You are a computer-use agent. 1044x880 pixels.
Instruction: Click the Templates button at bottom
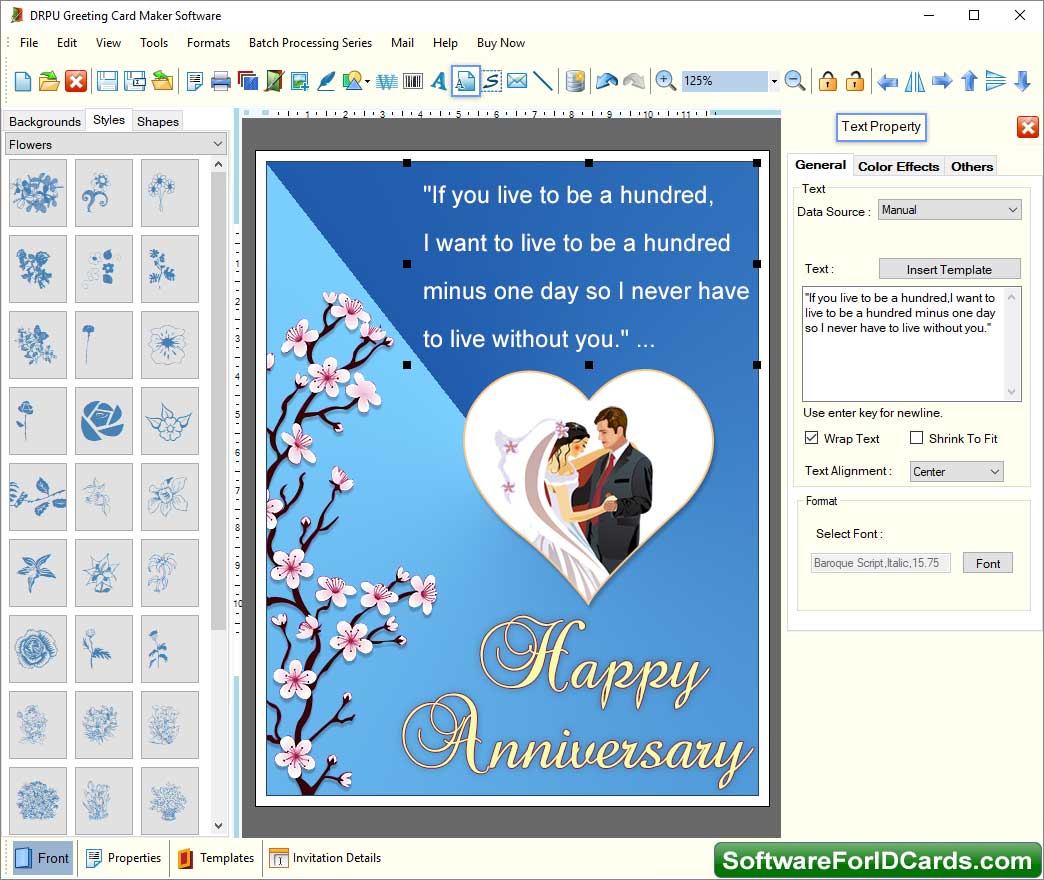(216, 858)
